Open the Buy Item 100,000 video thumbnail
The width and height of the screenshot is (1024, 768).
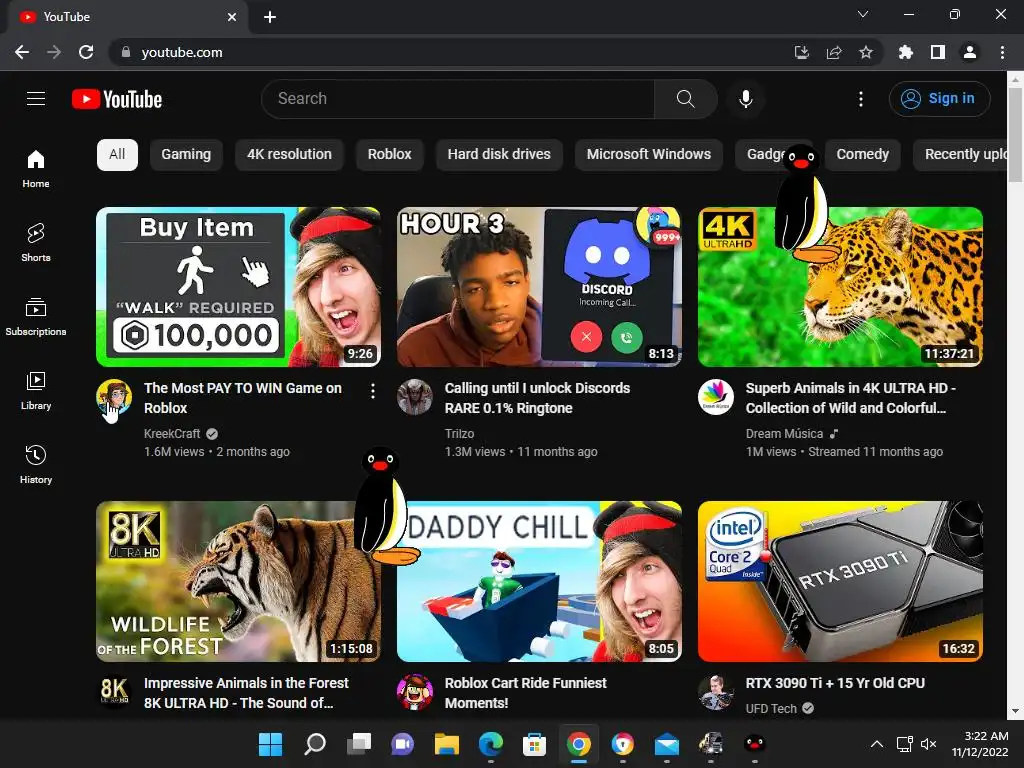coord(238,287)
